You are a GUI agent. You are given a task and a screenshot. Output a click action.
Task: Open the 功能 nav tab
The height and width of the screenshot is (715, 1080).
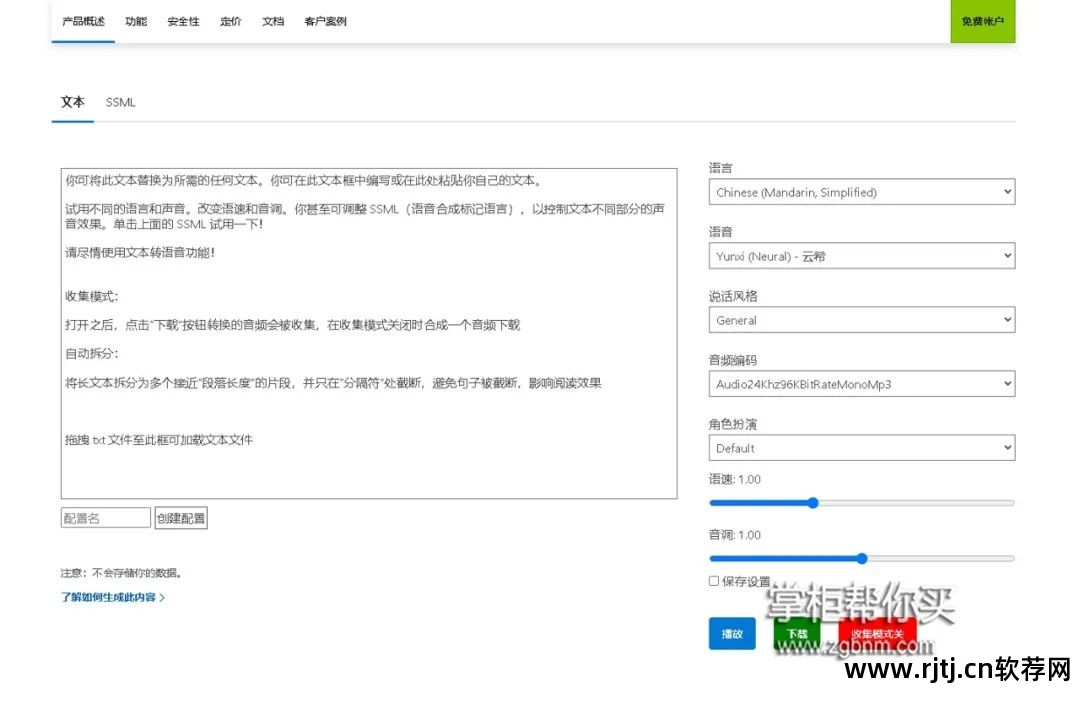pos(136,21)
